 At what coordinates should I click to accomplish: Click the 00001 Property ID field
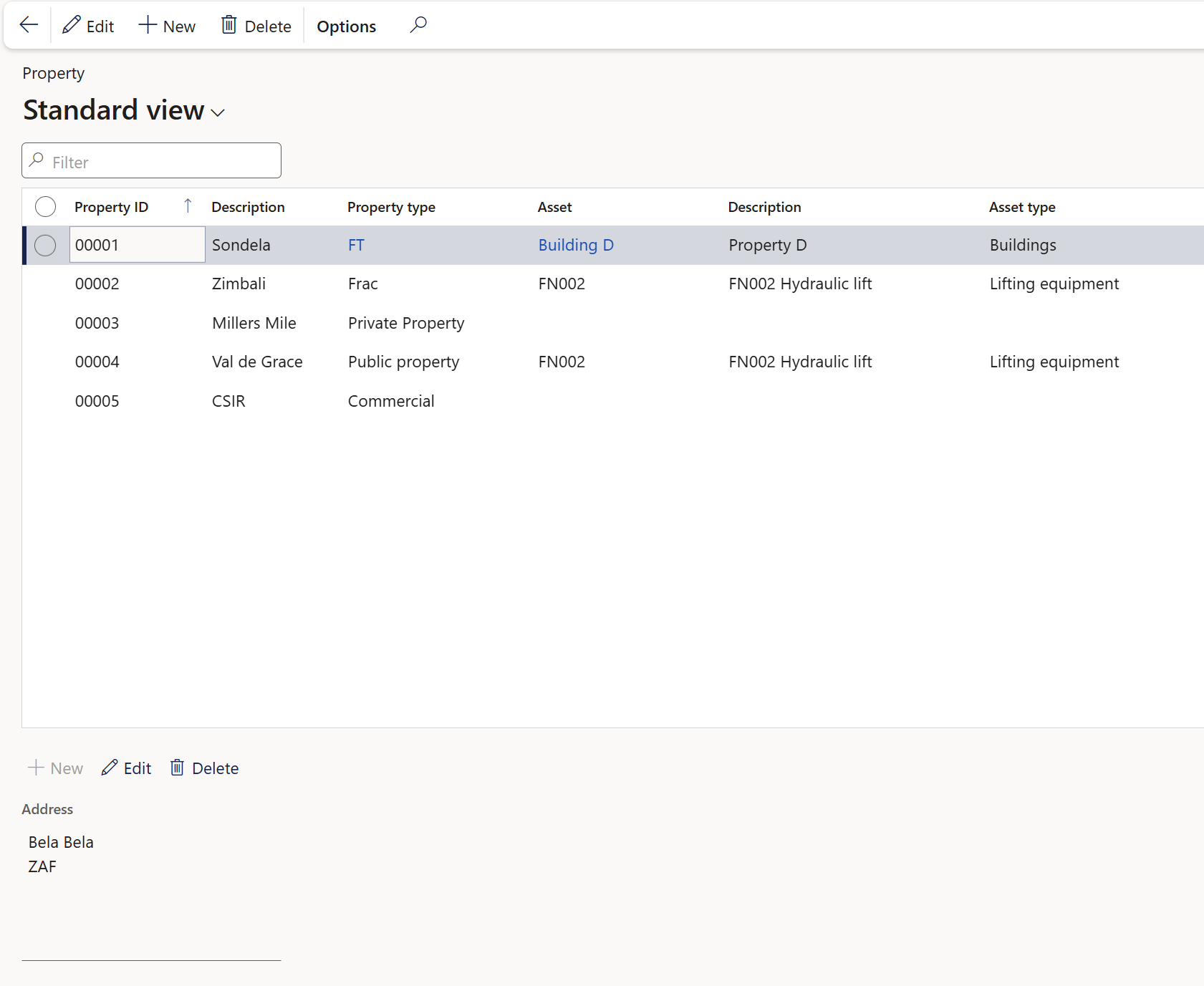tap(137, 245)
